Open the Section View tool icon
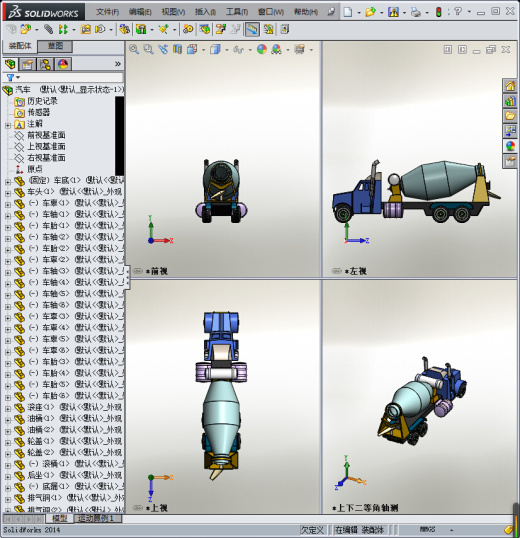Viewport: 520px width, 538px height. pos(177,50)
